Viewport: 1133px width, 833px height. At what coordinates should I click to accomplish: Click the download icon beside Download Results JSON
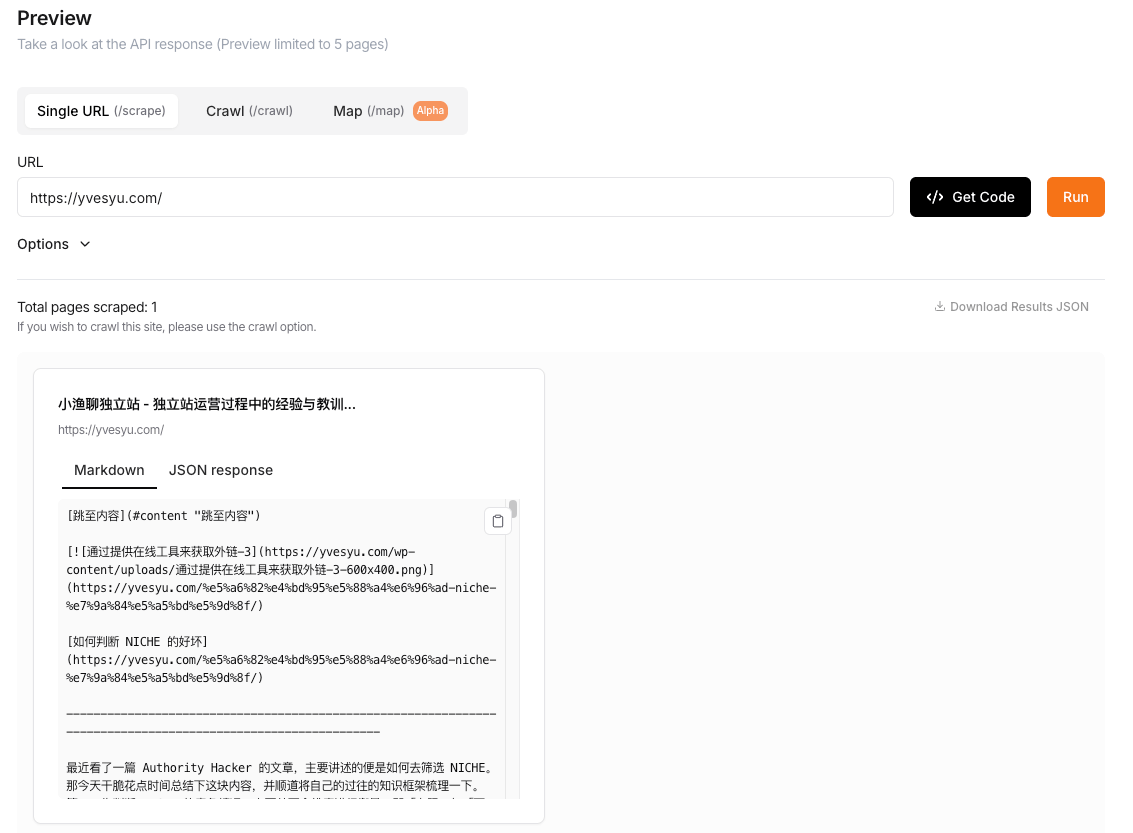(939, 306)
